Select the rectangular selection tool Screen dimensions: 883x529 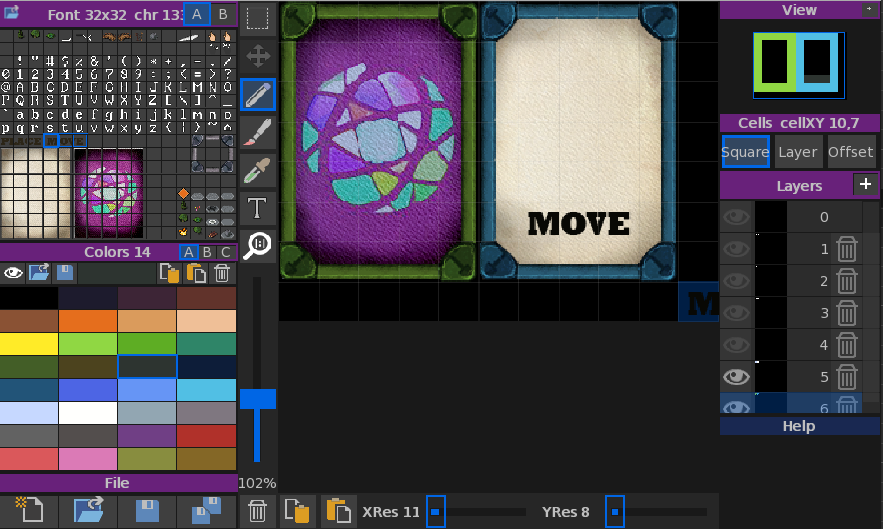coord(258,18)
